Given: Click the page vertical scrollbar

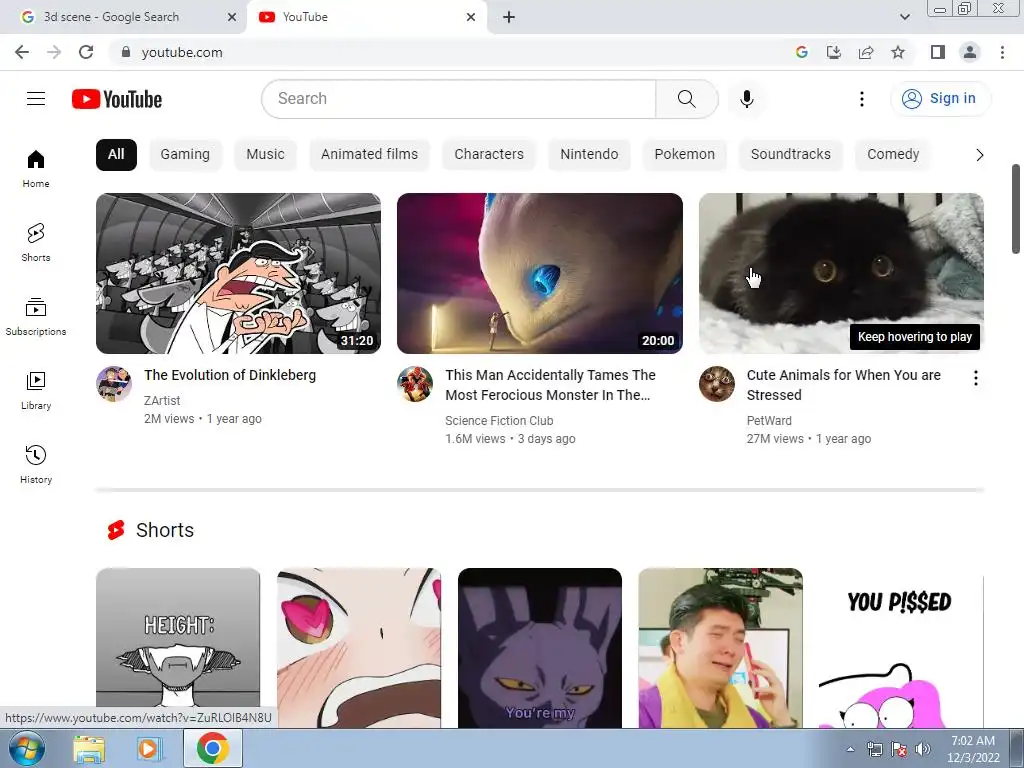Looking at the screenshot, I should 1016,209.
